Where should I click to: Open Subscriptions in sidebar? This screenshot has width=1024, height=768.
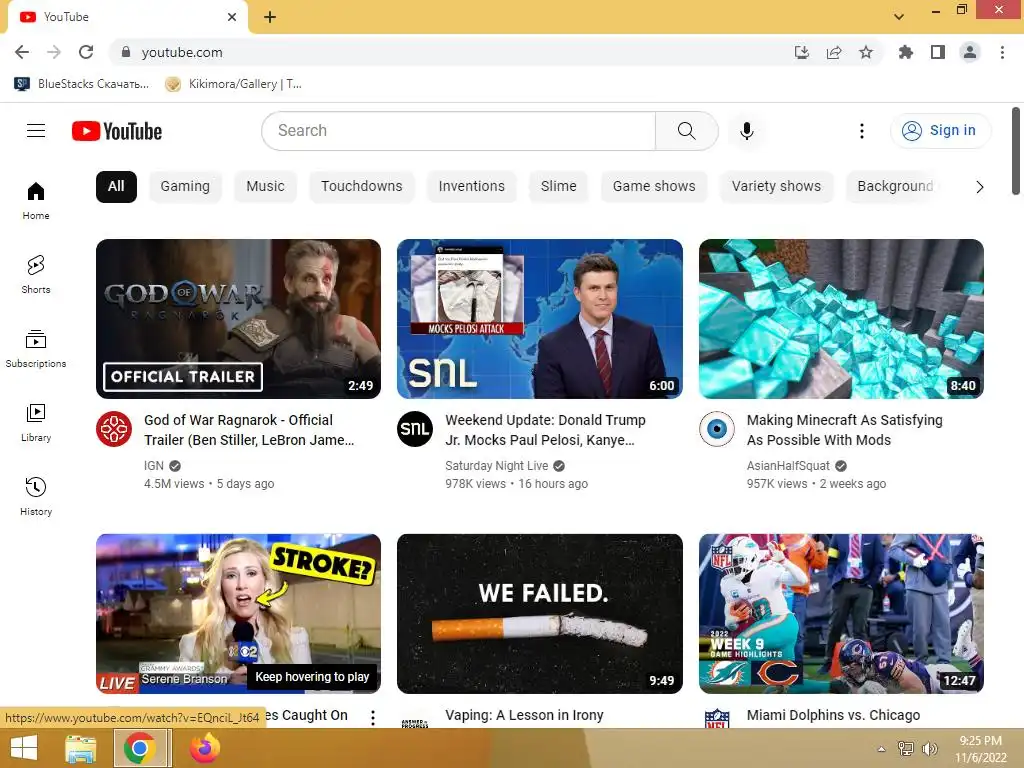36,349
